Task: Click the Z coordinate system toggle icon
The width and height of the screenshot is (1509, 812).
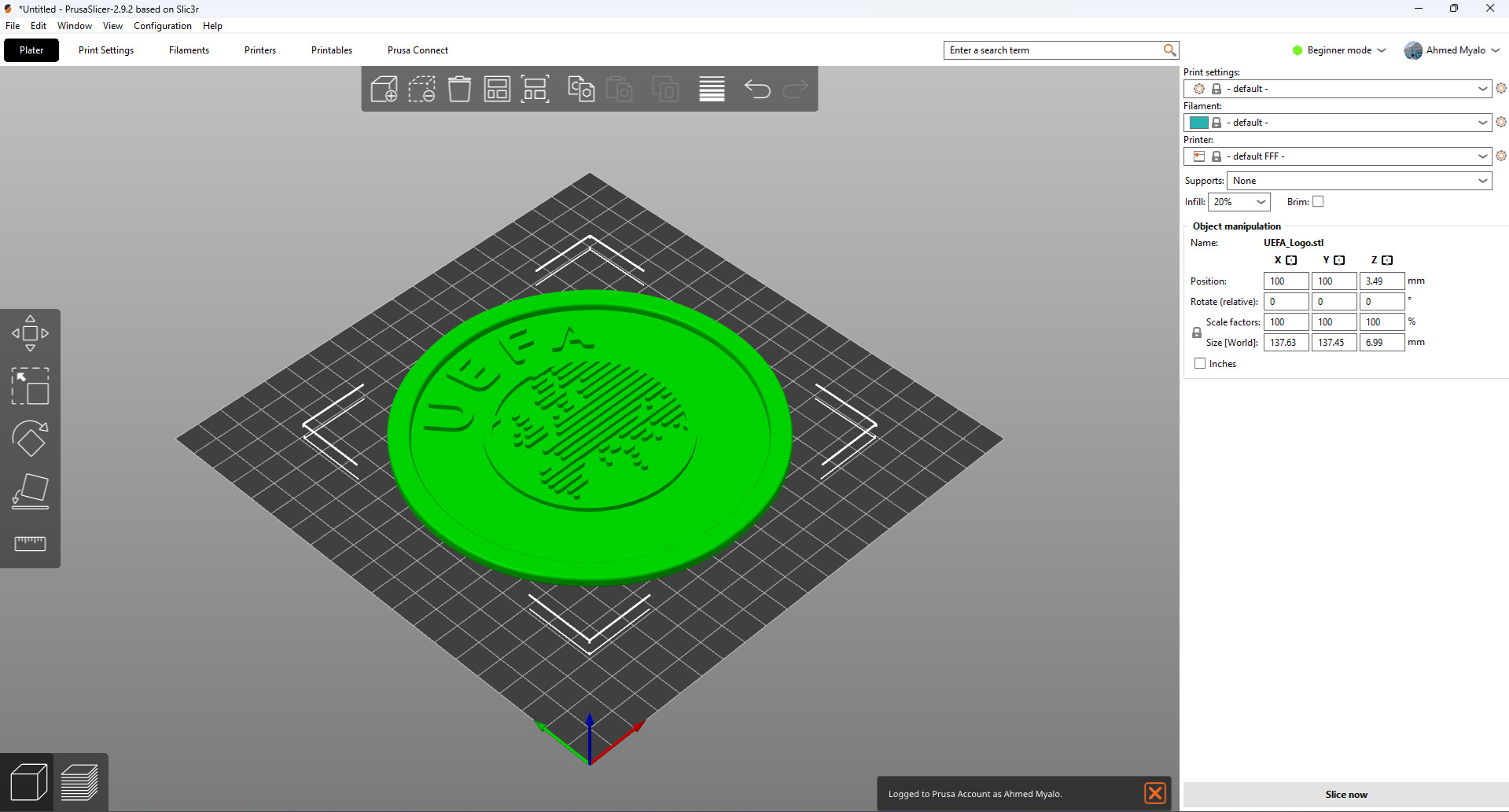Action: click(1387, 260)
